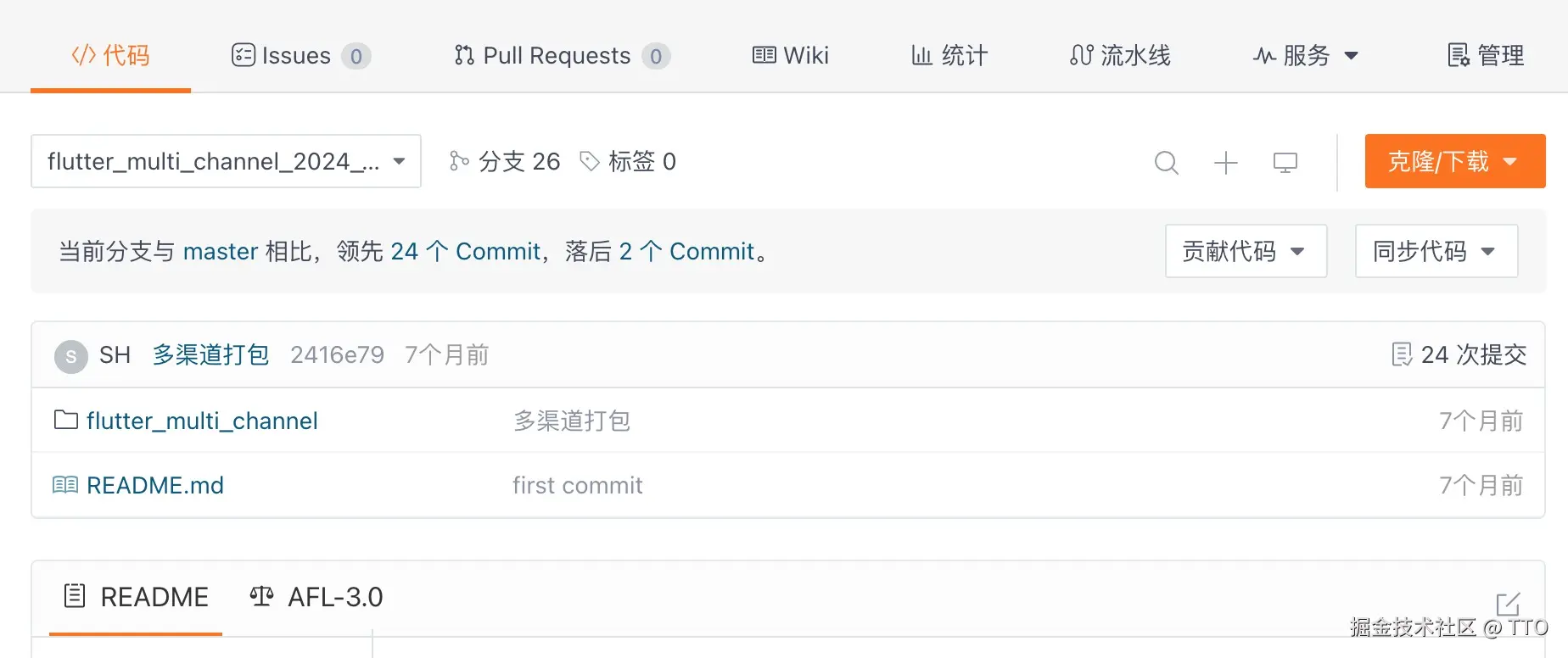Click the repository search magnifier icon

[1167, 162]
